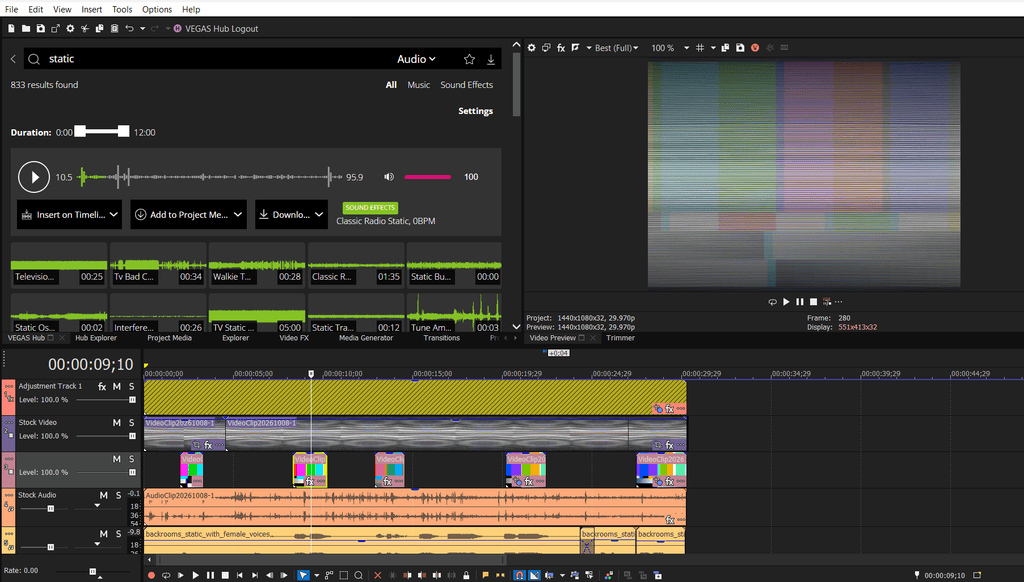Open the File menu
1024x582 pixels.
(12, 9)
